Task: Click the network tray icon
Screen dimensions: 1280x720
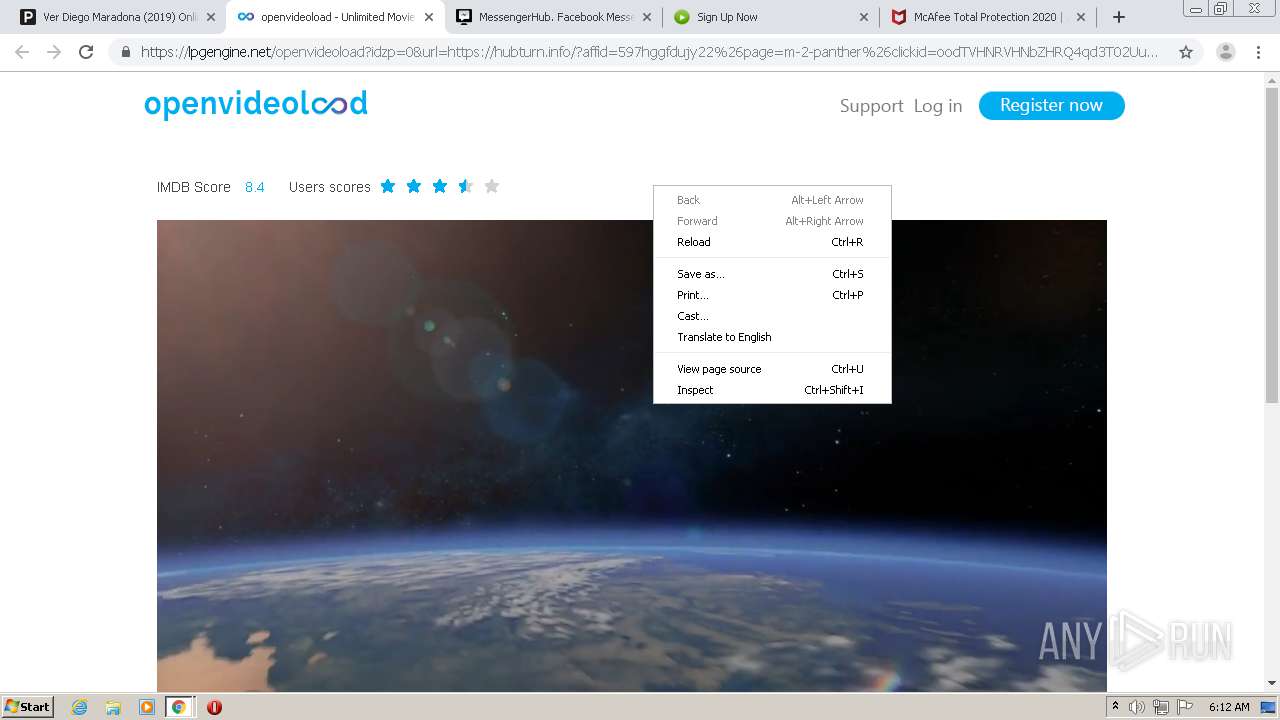Action: pyautogui.click(x=1161, y=707)
